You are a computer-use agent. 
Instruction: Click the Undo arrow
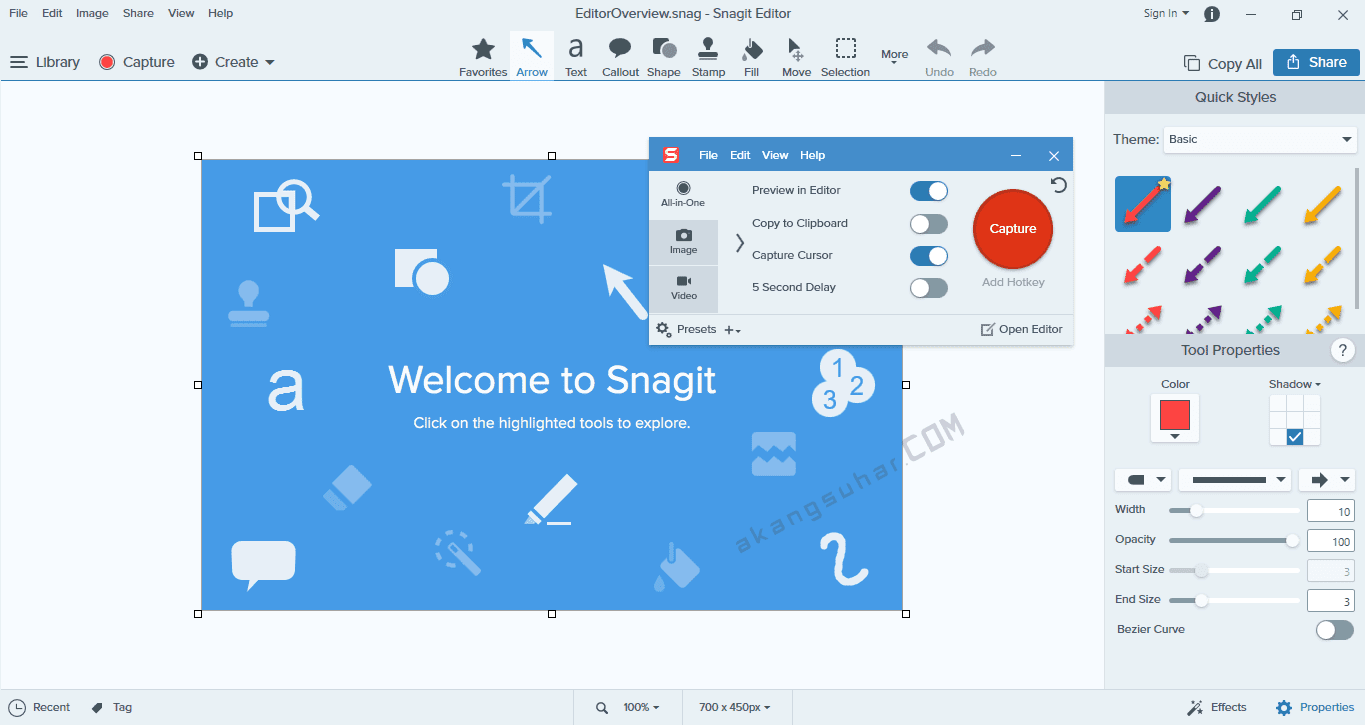pyautogui.click(x=939, y=57)
